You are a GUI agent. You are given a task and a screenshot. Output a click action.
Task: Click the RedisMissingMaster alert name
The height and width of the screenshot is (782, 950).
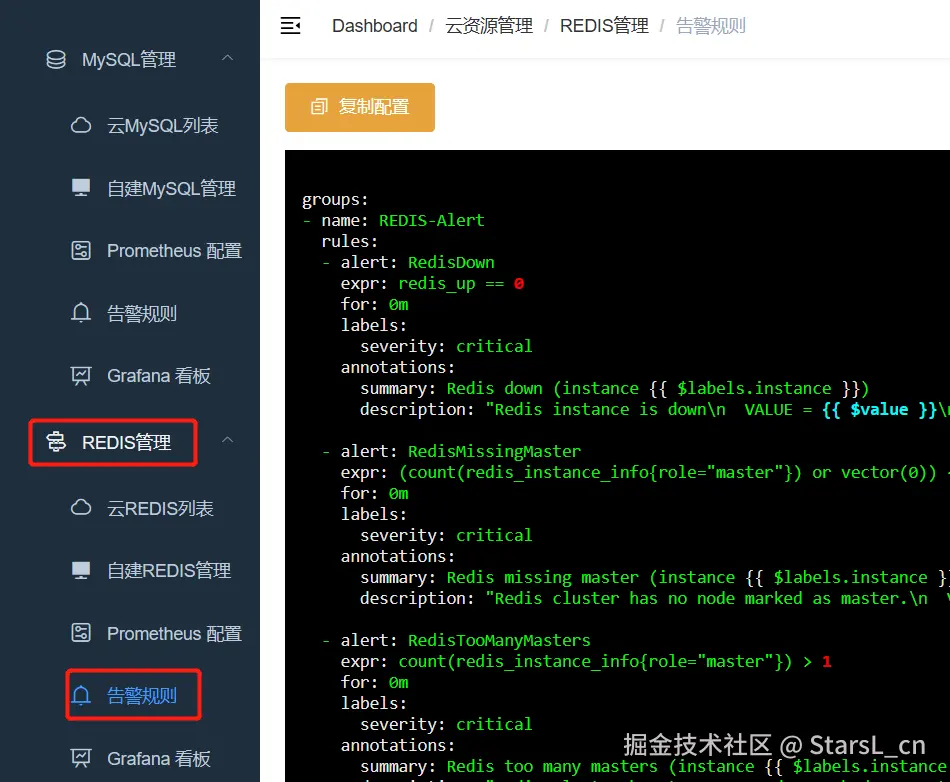pyautogui.click(x=494, y=451)
